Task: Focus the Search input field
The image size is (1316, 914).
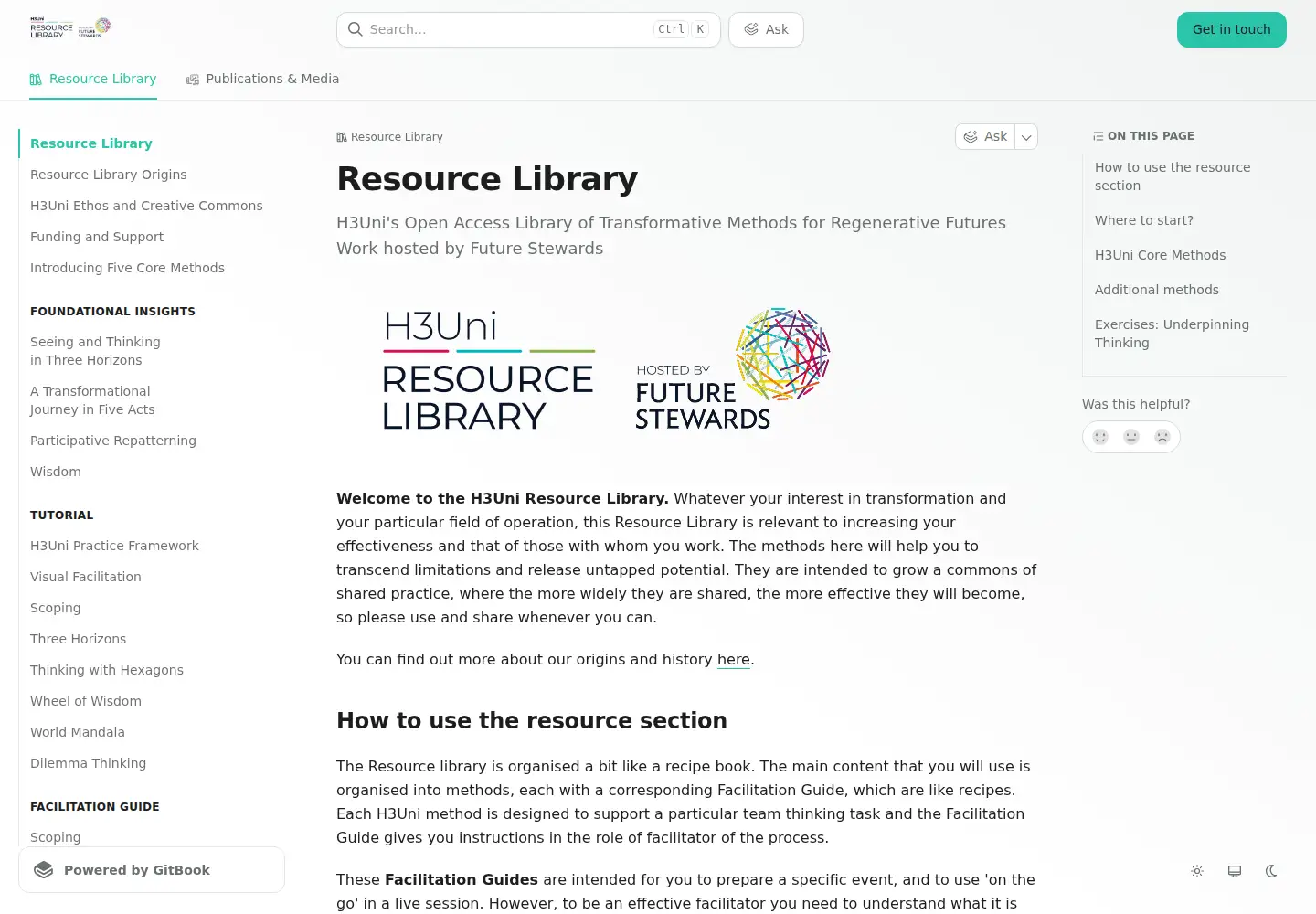Action: (x=528, y=29)
